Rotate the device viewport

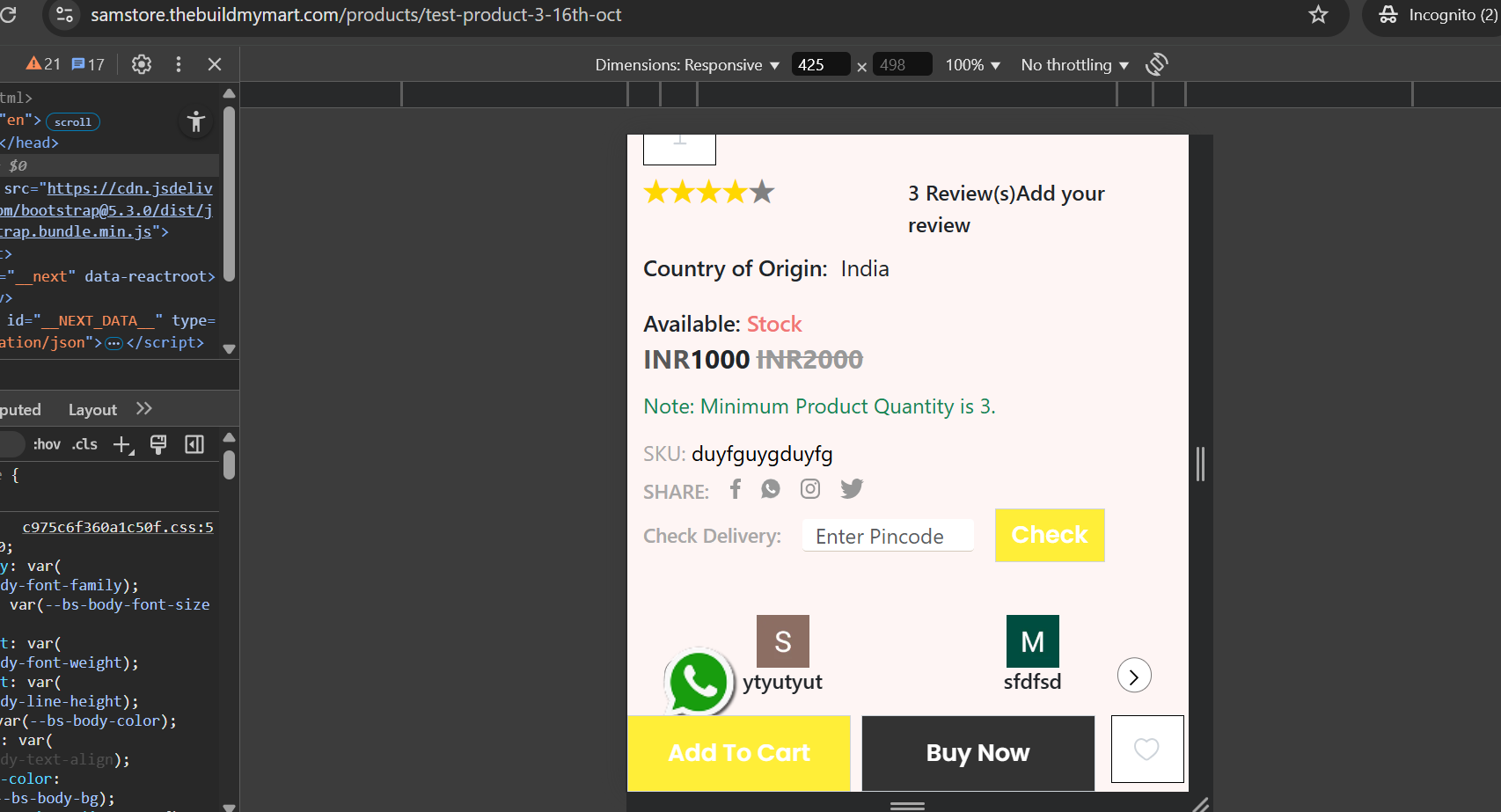click(x=1157, y=64)
